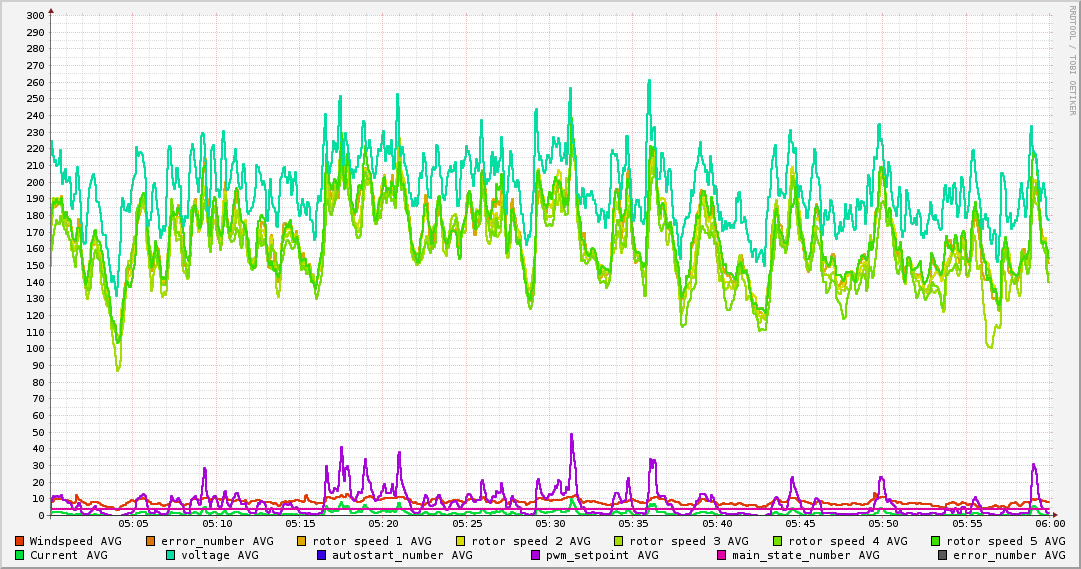This screenshot has width=1081, height=569.
Task: Click the 05:35 time axis label
Action: point(634,524)
